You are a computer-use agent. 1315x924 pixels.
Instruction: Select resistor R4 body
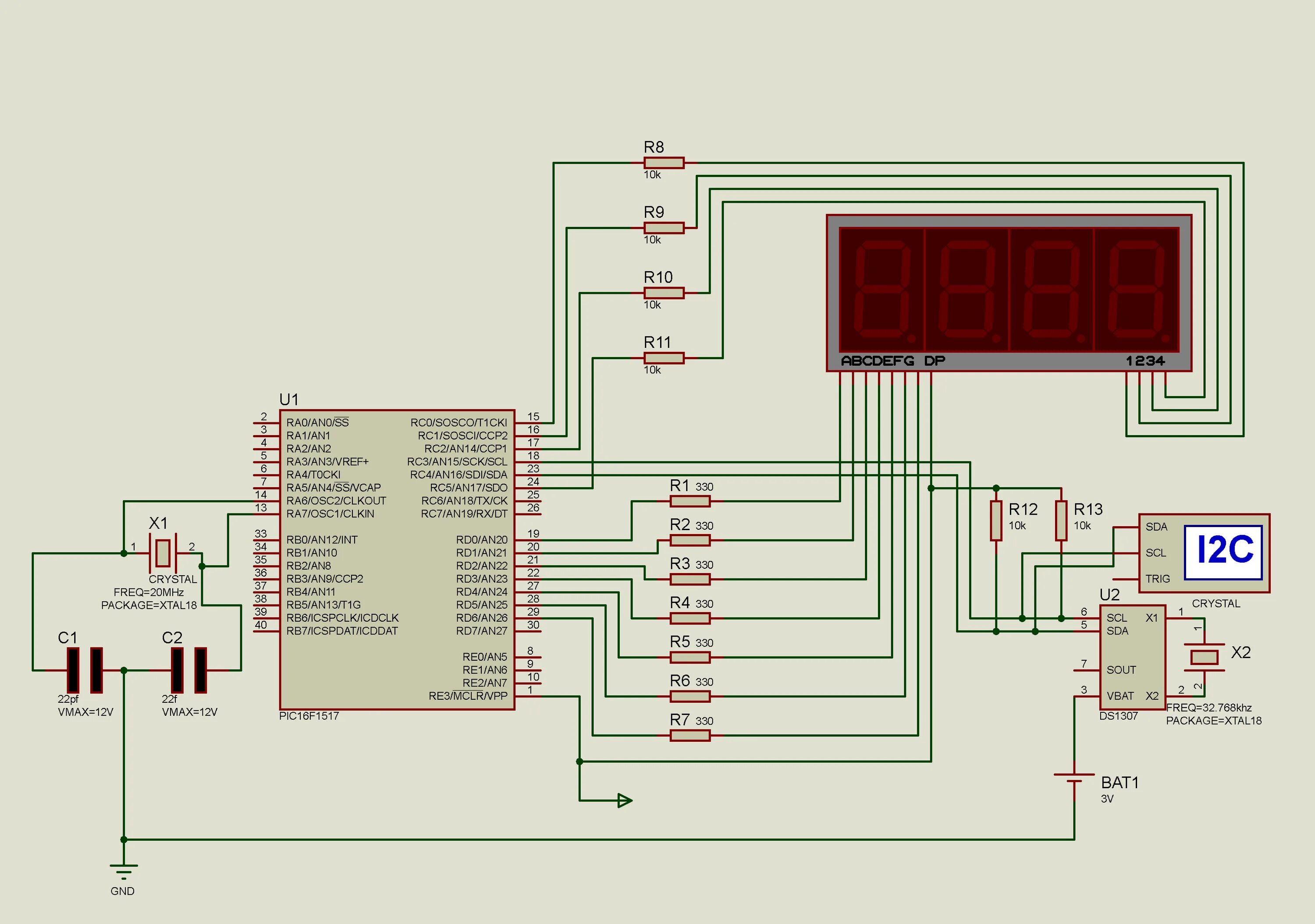pyautogui.click(x=689, y=618)
